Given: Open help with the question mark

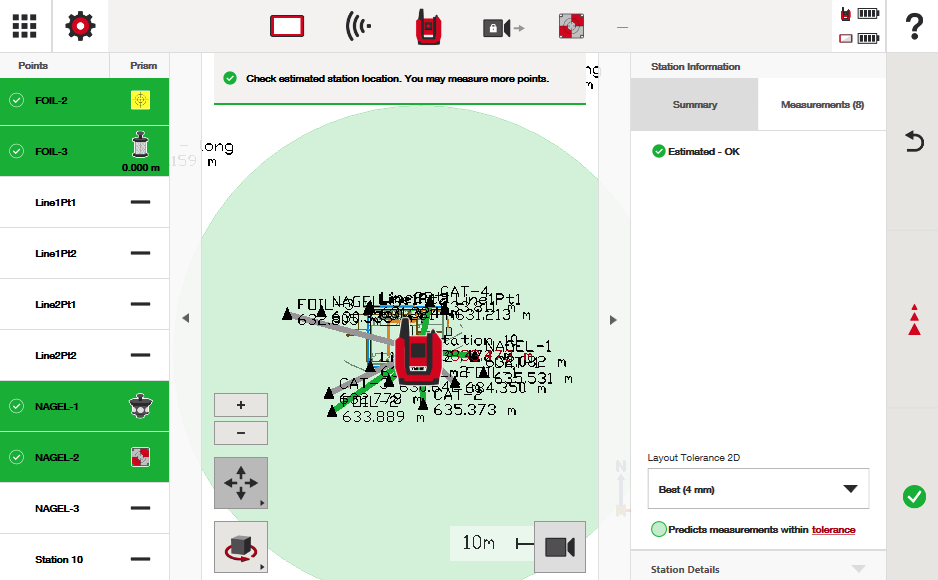Looking at the screenshot, I should (912, 27).
